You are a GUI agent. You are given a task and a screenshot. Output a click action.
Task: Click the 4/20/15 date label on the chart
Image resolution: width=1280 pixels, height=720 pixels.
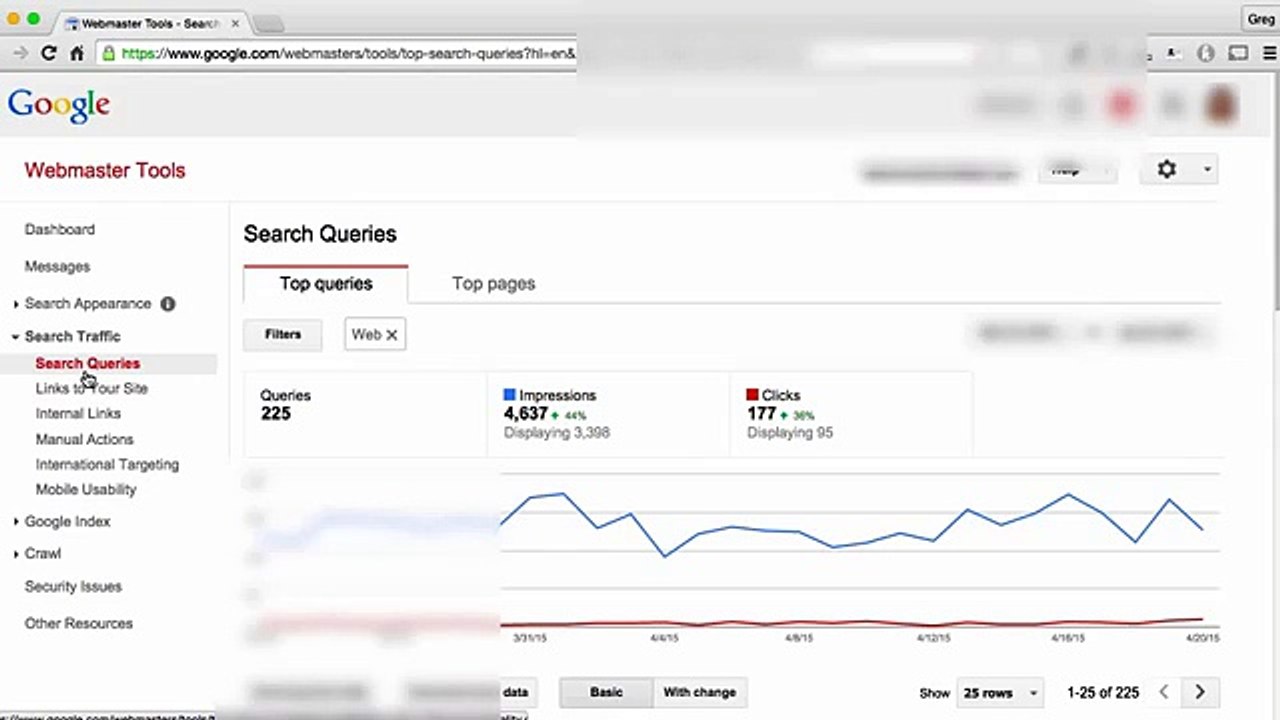pyautogui.click(x=1203, y=638)
